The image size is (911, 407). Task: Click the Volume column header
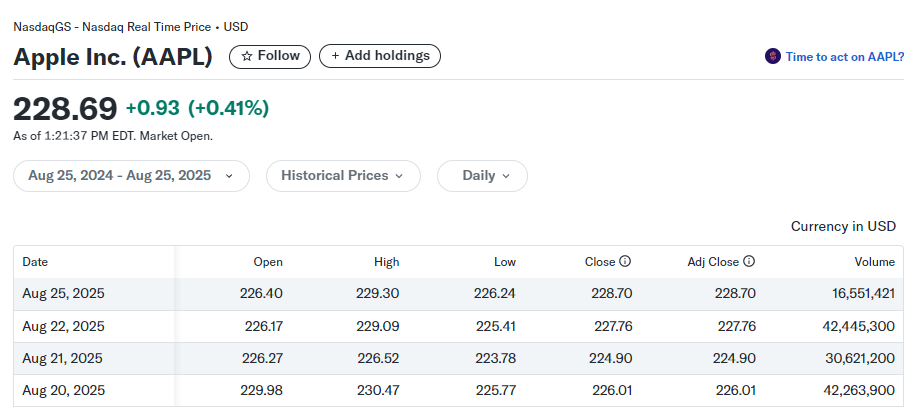tap(874, 262)
